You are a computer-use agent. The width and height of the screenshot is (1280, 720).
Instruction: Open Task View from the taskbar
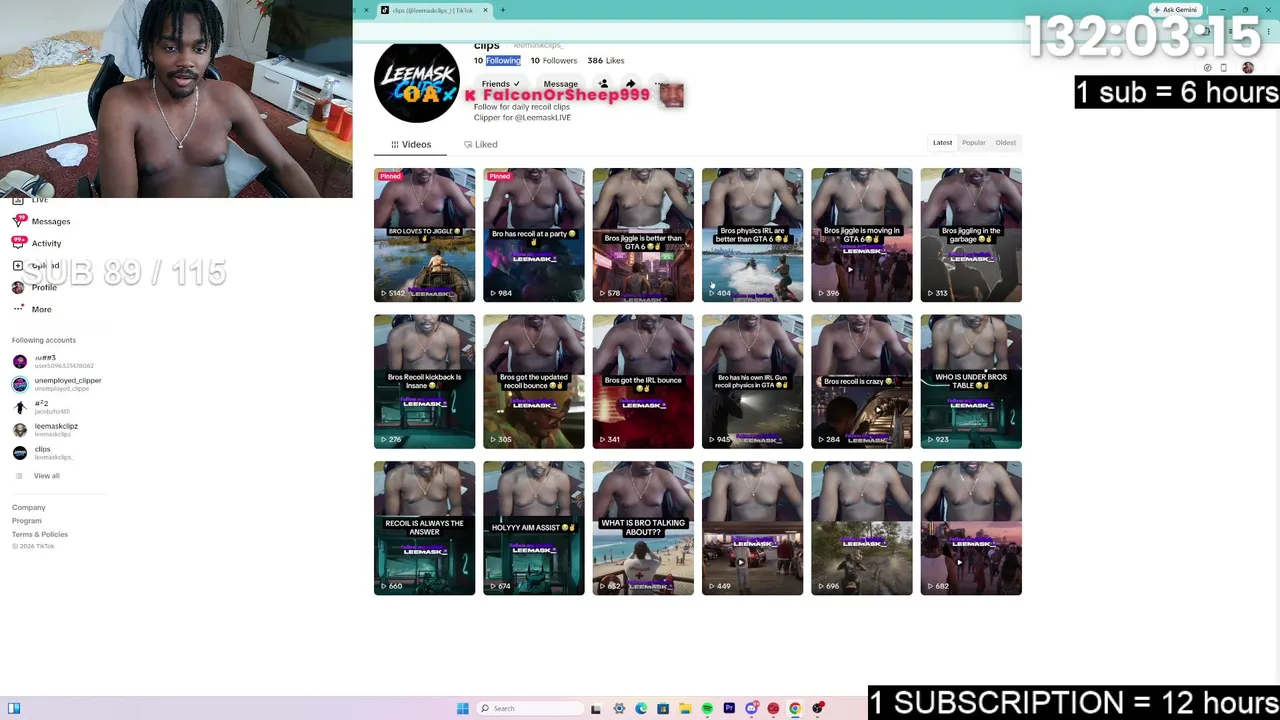point(596,708)
